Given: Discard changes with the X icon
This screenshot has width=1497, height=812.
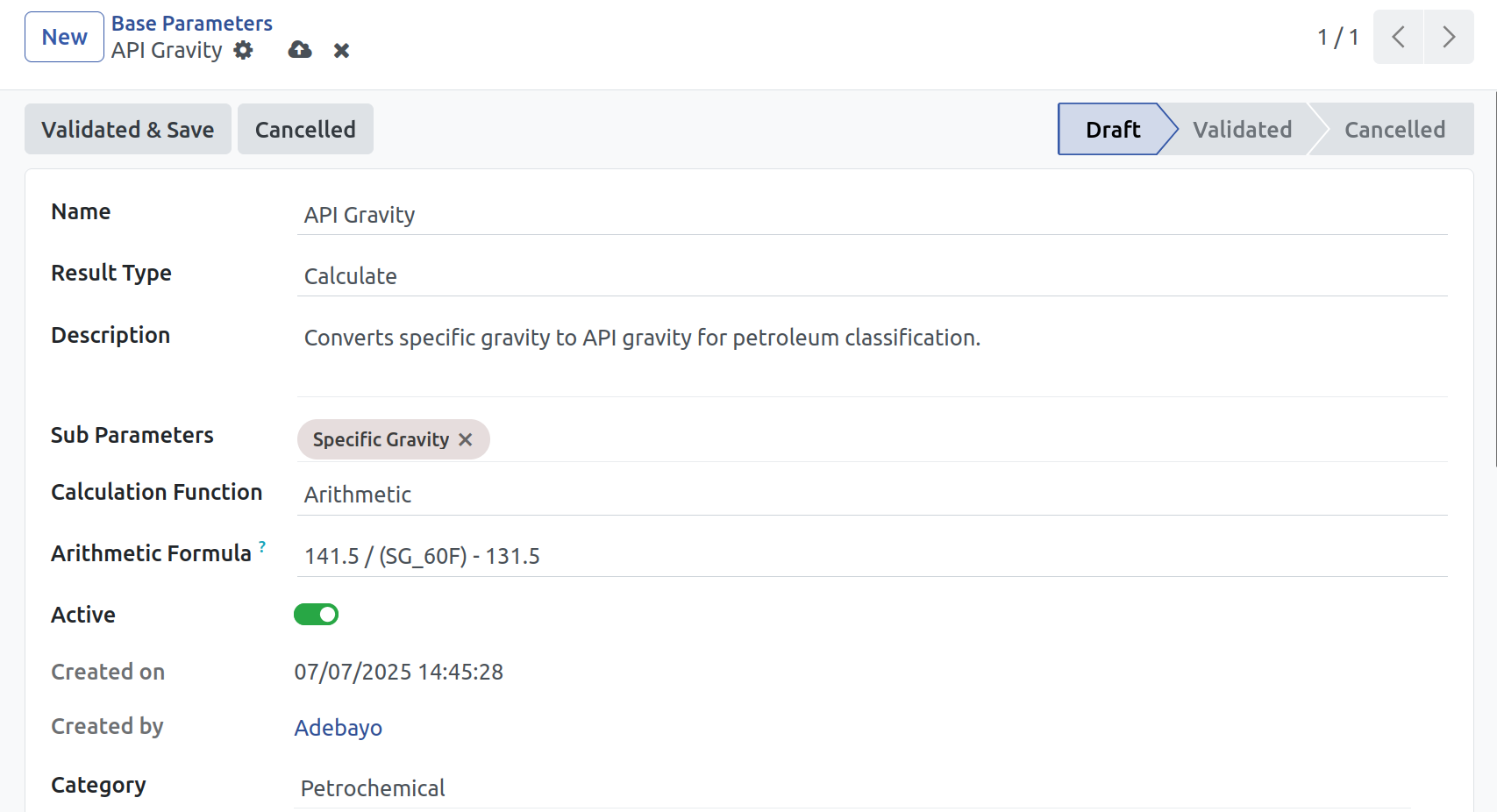Looking at the screenshot, I should click(x=342, y=51).
